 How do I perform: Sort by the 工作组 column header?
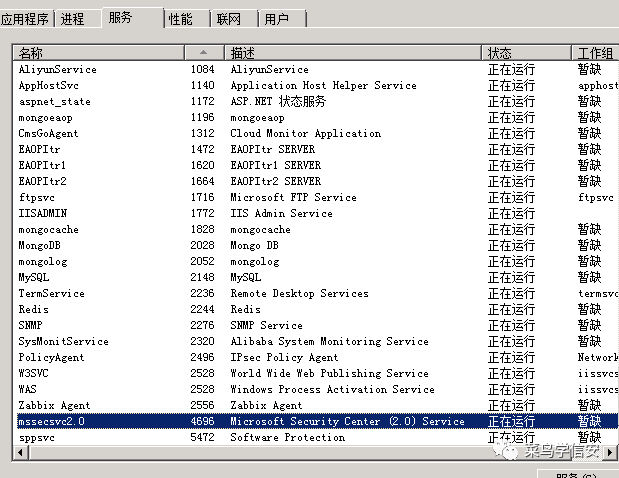[595, 52]
